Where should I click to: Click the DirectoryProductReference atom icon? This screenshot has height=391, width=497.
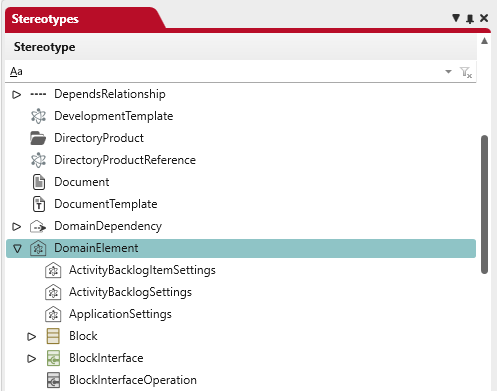pos(38,160)
